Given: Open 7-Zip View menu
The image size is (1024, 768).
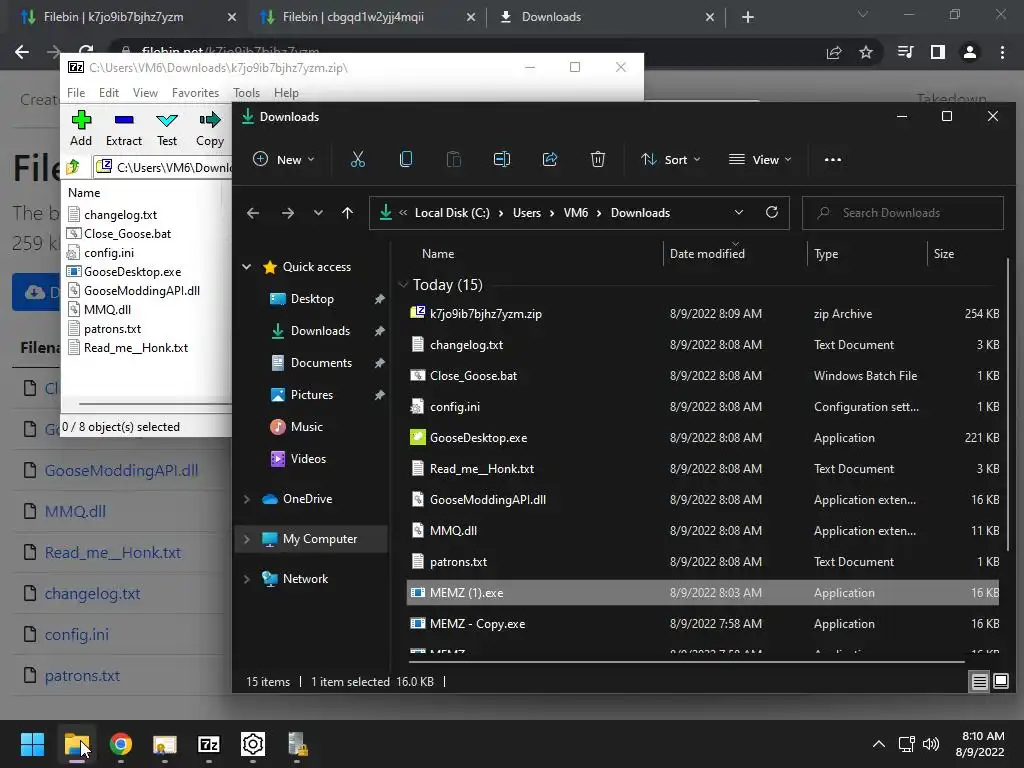Looking at the screenshot, I should coord(145,93).
